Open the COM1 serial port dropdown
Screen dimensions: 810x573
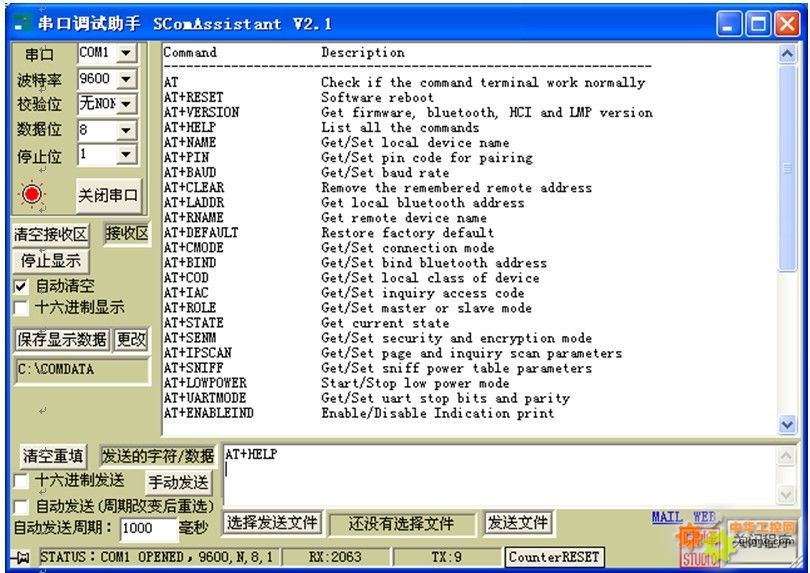pos(126,53)
